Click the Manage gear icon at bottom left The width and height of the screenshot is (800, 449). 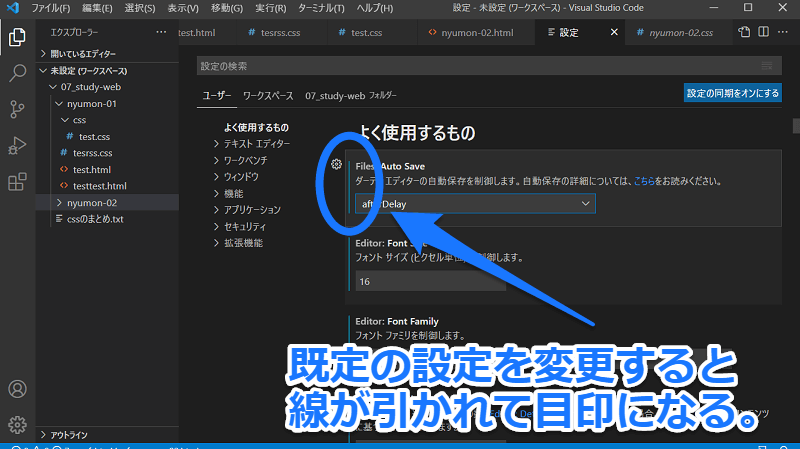coord(17,424)
